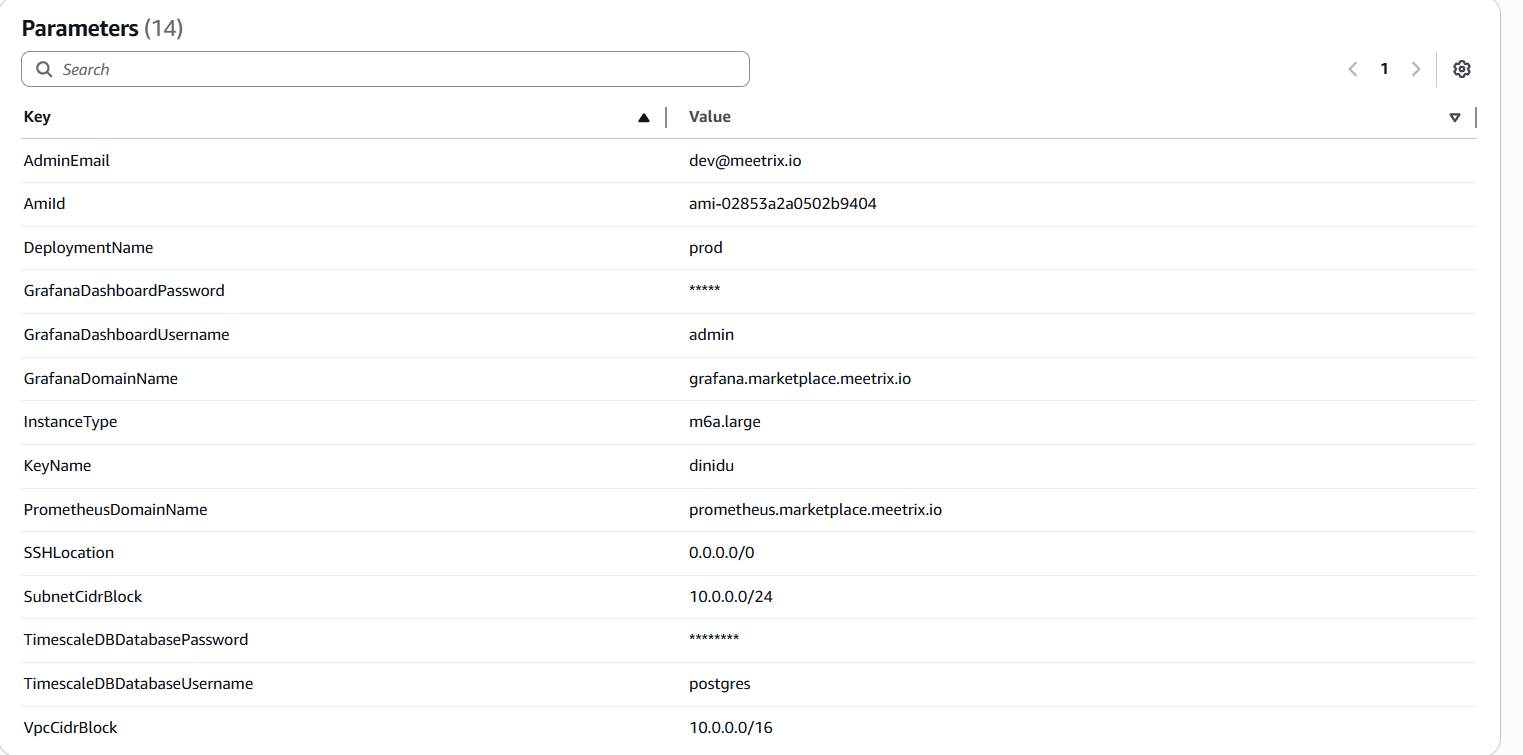This screenshot has height=755, width=1523.
Task: Click the masked GrafanaDashboardPassword value
Action: [x=704, y=291]
